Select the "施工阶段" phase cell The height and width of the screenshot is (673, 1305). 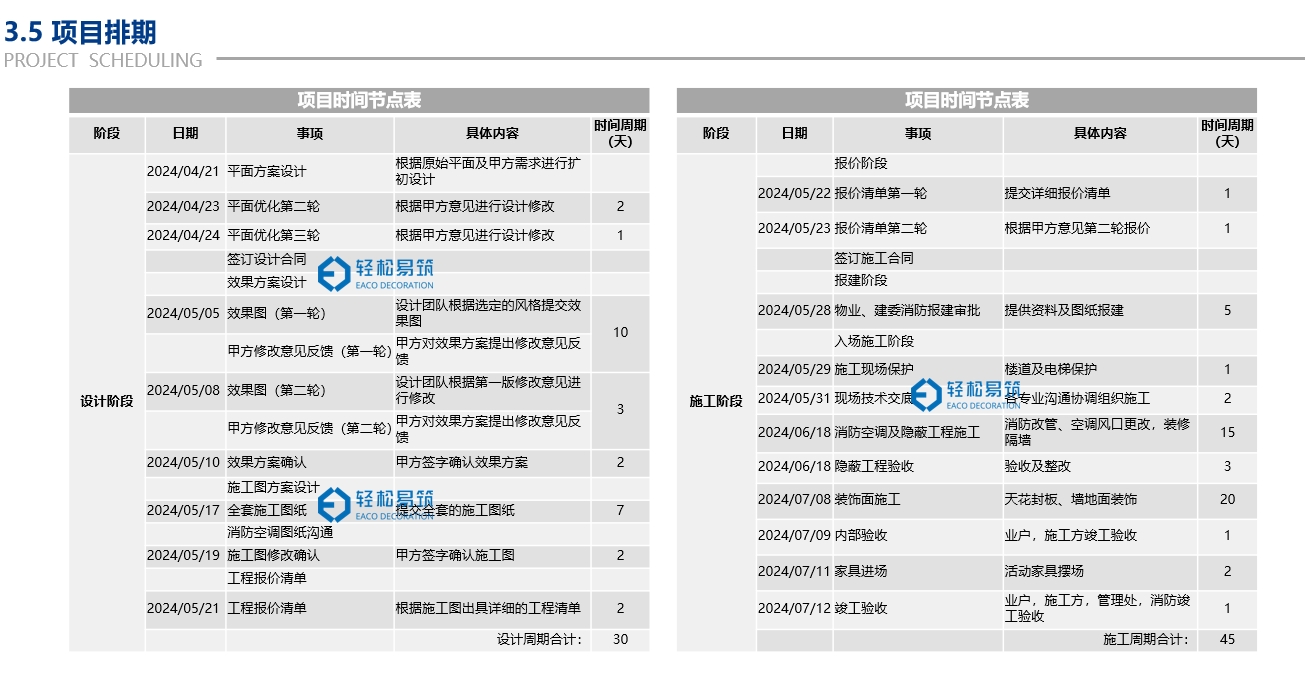[716, 402]
